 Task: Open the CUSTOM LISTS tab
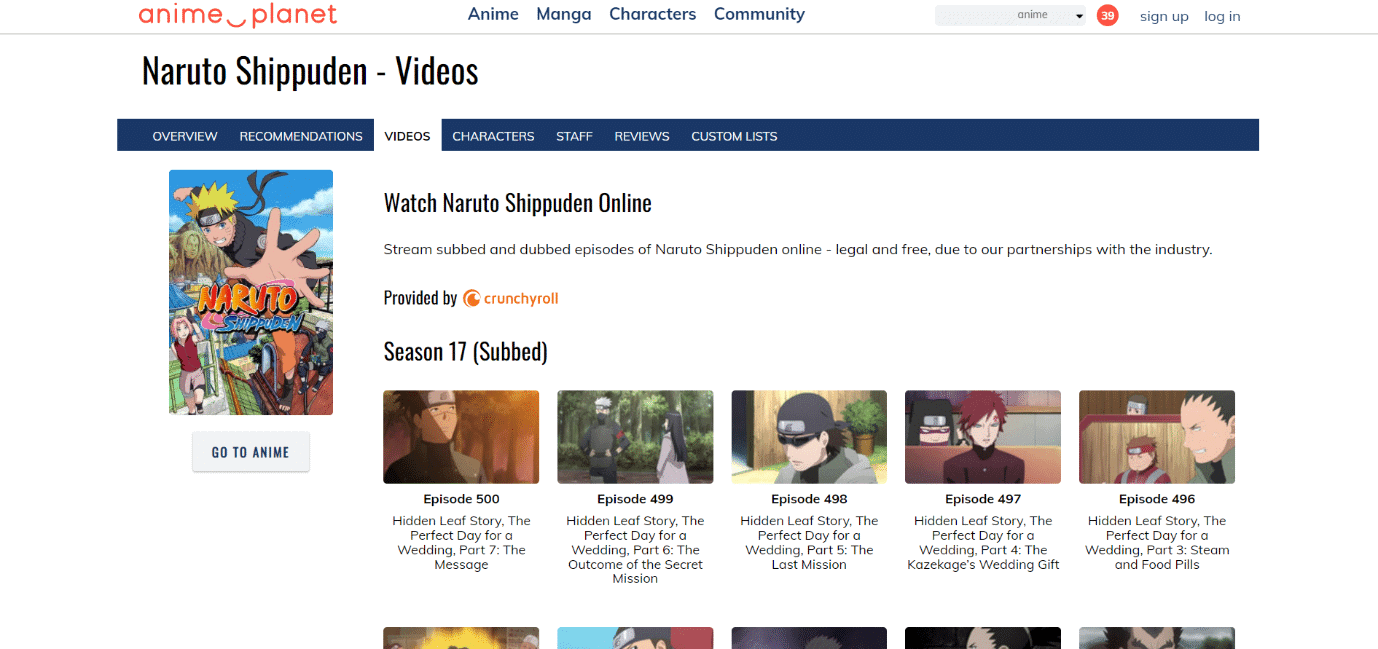tap(734, 135)
